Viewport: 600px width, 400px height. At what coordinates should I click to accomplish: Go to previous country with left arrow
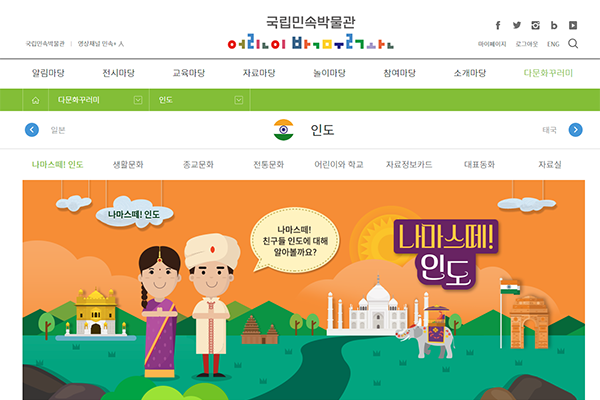(x=32, y=130)
